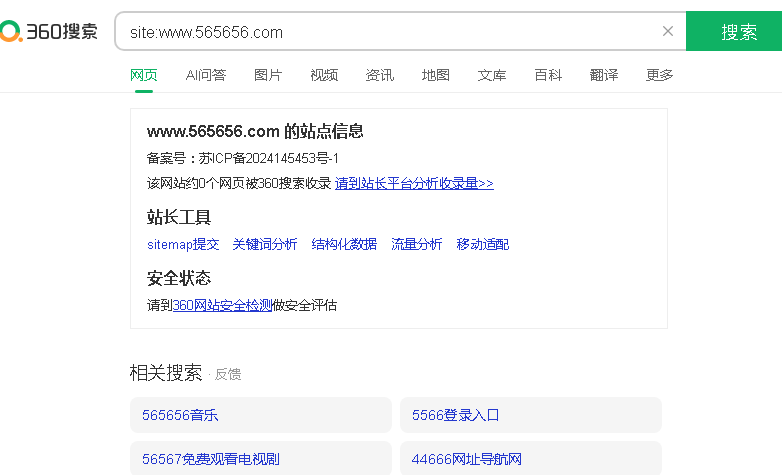
Task: Click the text 备案号：苏ICP备2024145453号-1
Action: click(243, 159)
